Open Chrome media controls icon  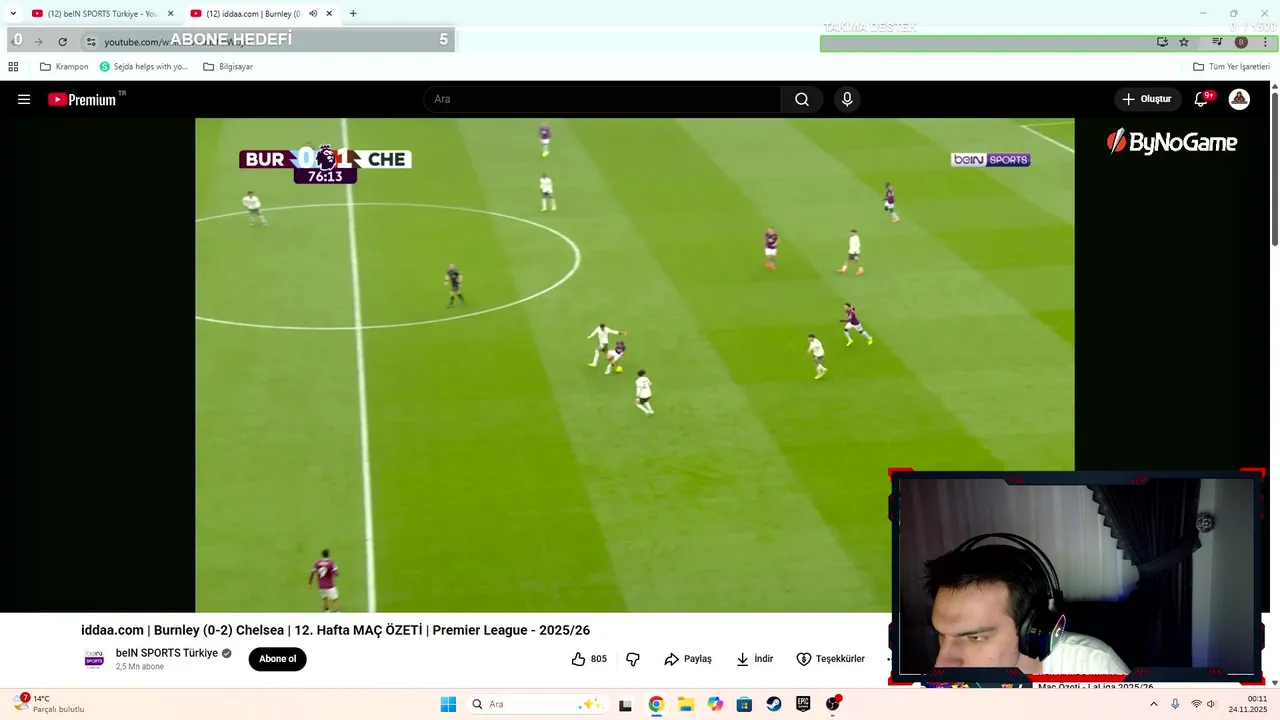coord(1217,42)
